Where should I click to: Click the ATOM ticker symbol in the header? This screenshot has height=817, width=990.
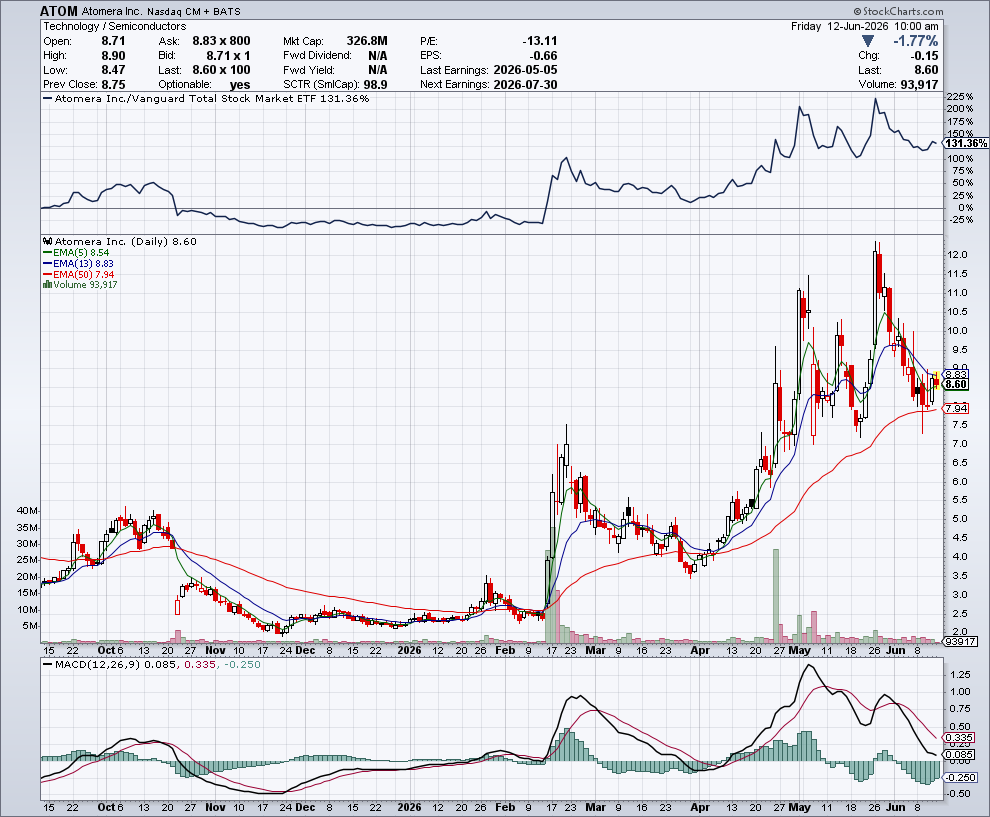point(59,11)
